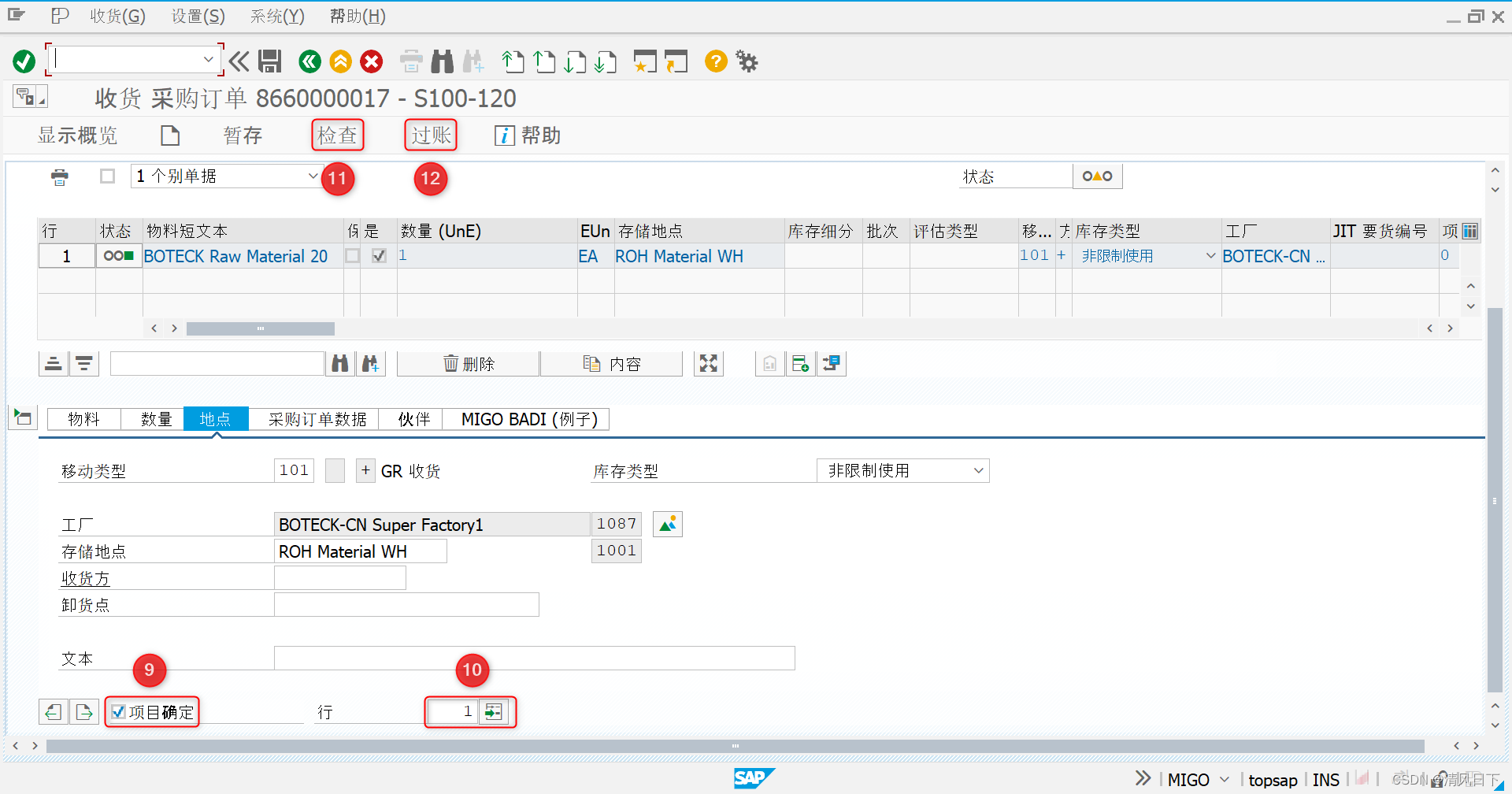Switch to the 数量 tab
This screenshot has height=794, width=1512.
click(156, 419)
